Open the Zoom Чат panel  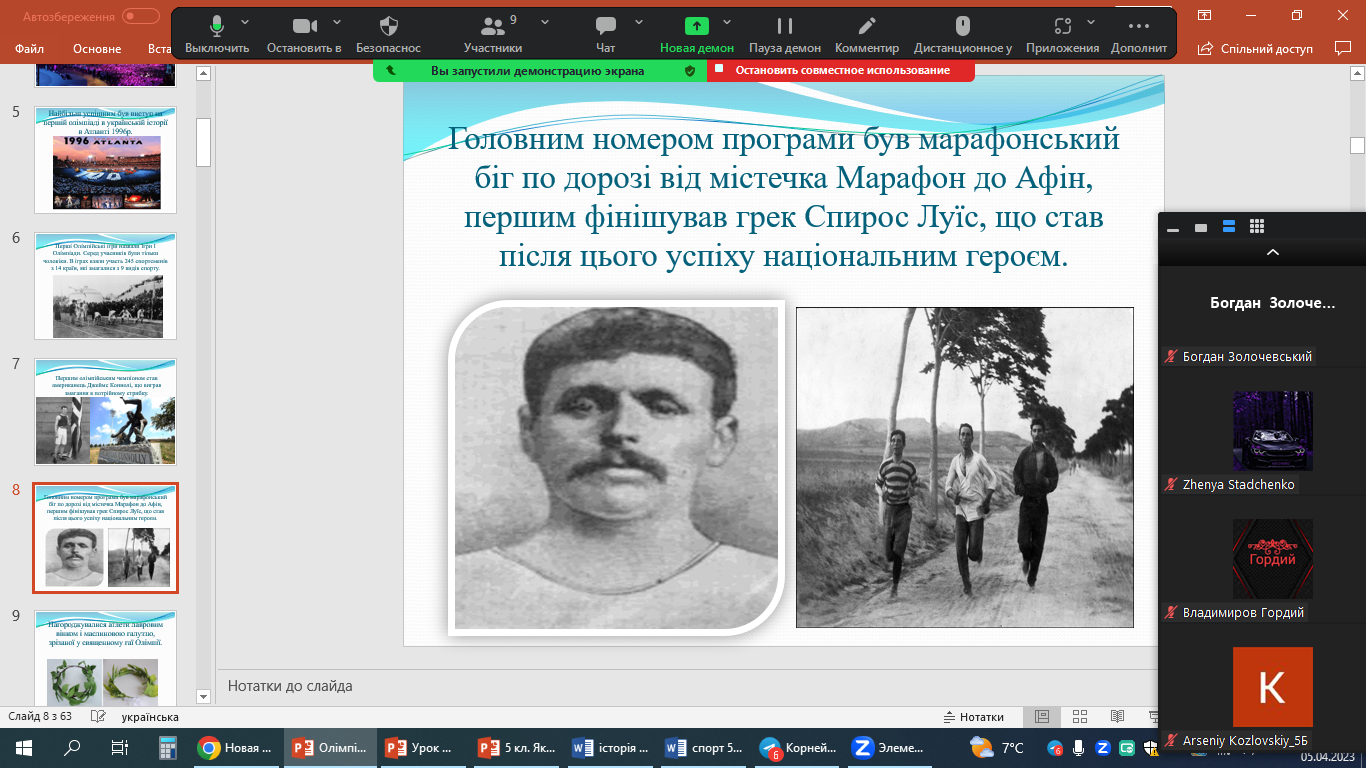click(x=606, y=35)
